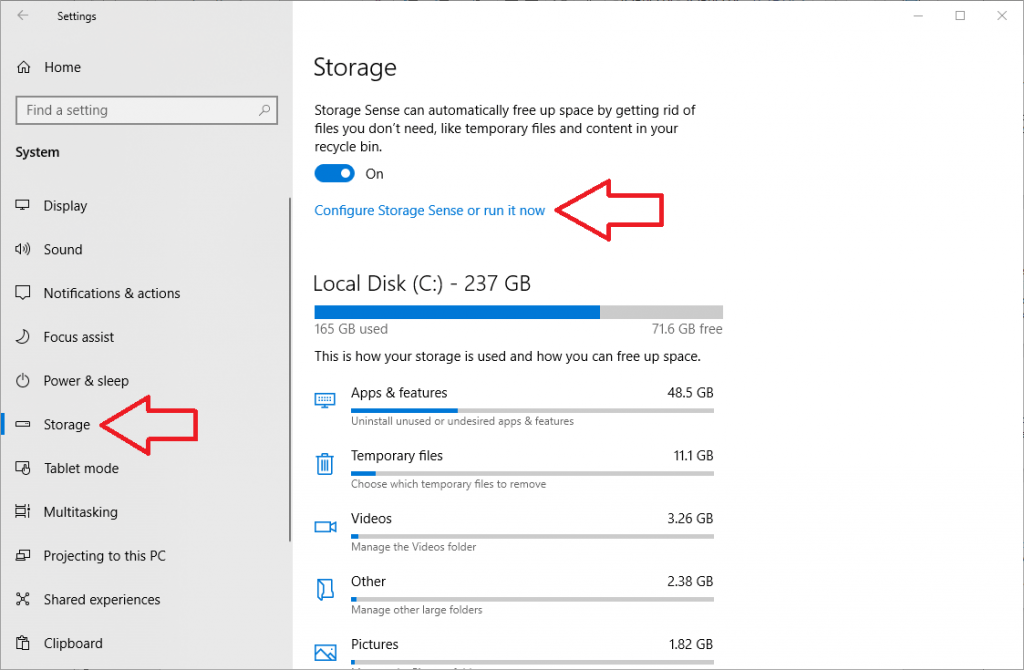The width and height of the screenshot is (1024, 670).
Task: Open Configure Storage Sense or run it now
Action: [429, 210]
